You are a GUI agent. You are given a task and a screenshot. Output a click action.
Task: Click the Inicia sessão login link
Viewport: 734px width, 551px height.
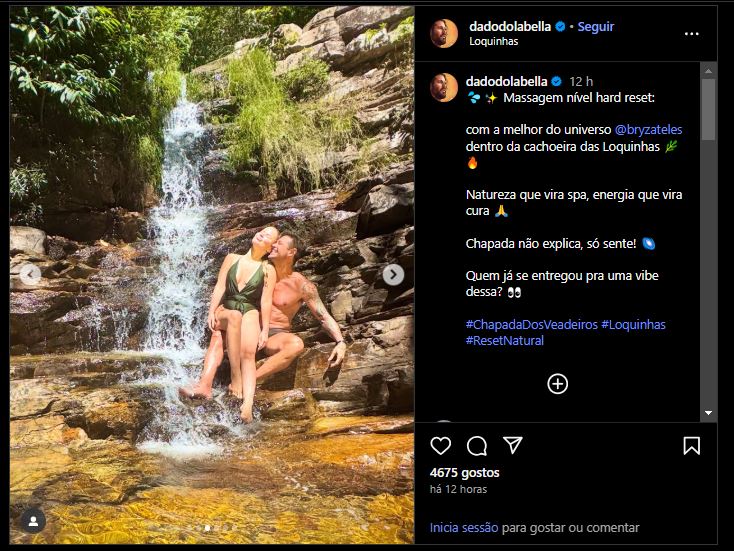(x=464, y=528)
